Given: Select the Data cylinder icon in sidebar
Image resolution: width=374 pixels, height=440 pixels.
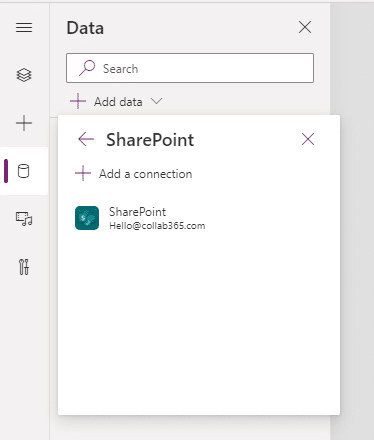Looking at the screenshot, I should point(23,171).
